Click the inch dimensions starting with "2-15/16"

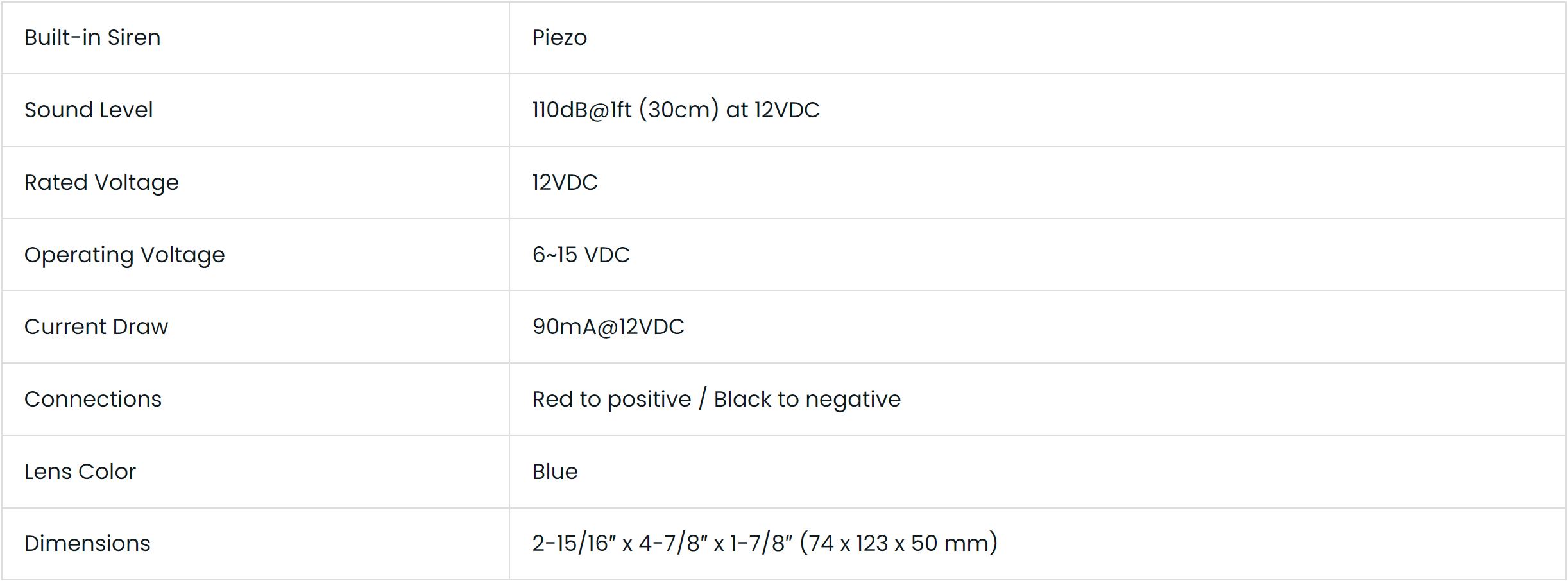point(662,544)
